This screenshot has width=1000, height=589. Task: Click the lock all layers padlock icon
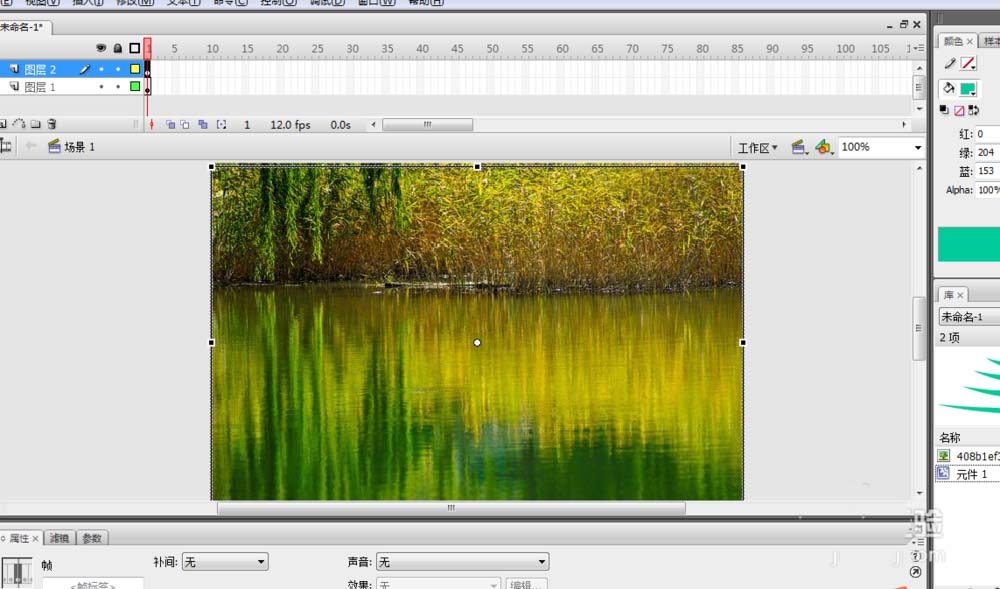pos(117,48)
